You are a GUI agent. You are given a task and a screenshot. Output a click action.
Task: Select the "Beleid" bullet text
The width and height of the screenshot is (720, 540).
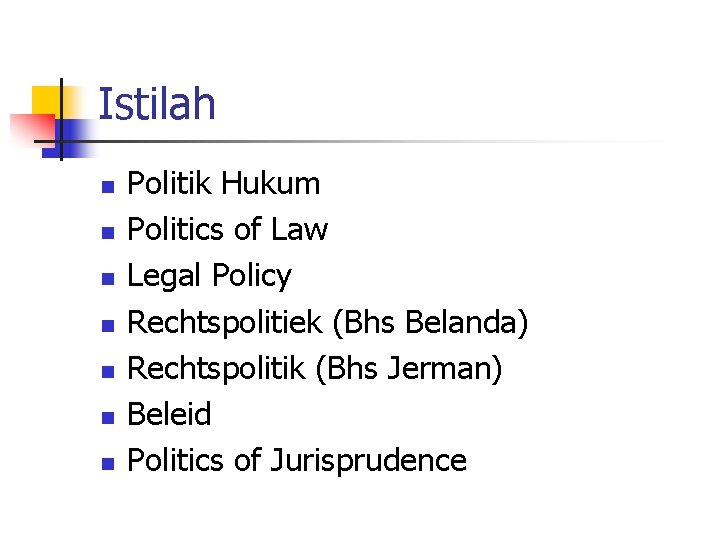point(169,414)
